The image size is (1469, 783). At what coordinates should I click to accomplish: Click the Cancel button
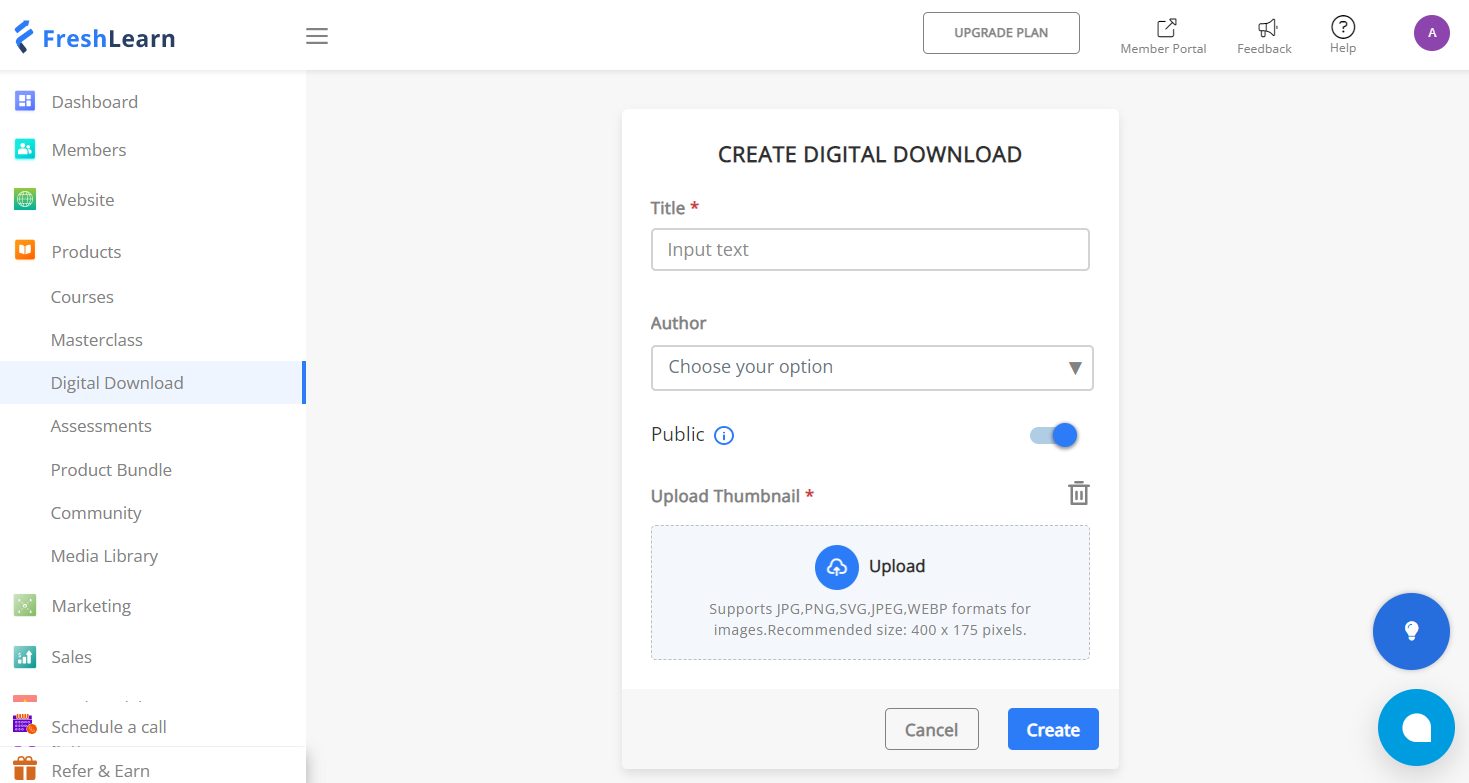[932, 729]
